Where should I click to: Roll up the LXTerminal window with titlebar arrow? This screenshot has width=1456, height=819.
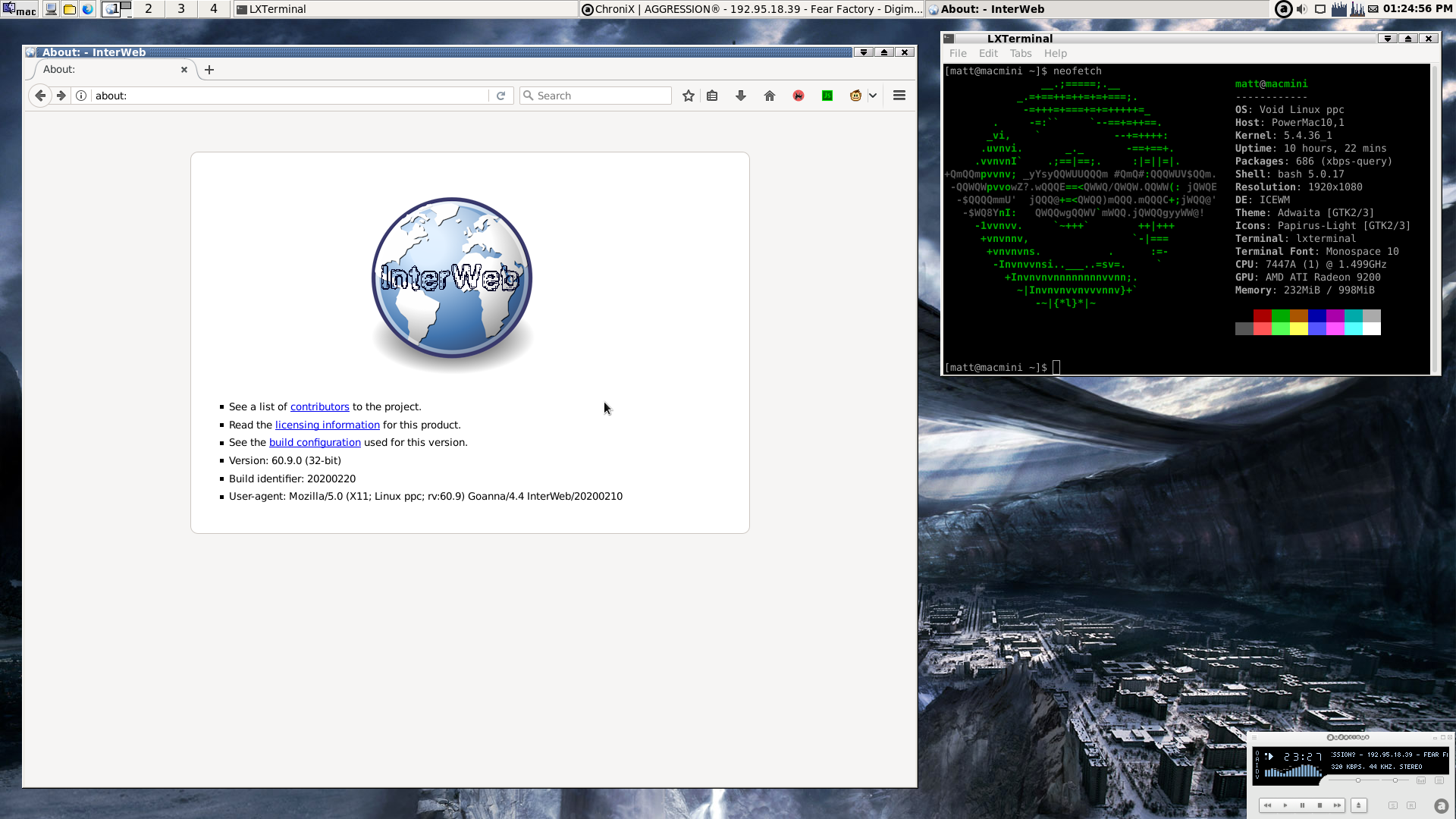tap(1408, 39)
